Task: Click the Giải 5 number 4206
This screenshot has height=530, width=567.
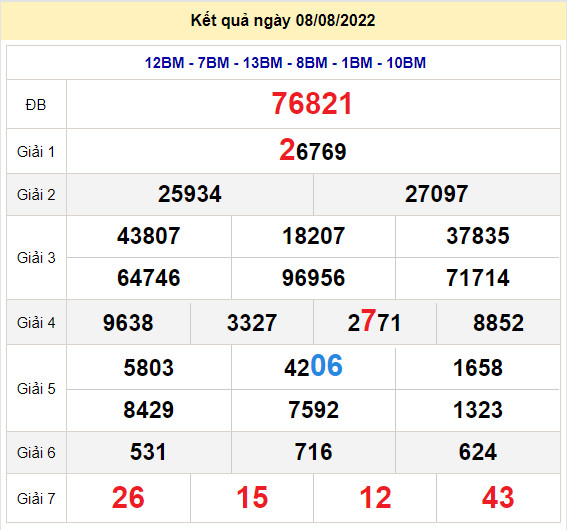Action: (x=313, y=366)
